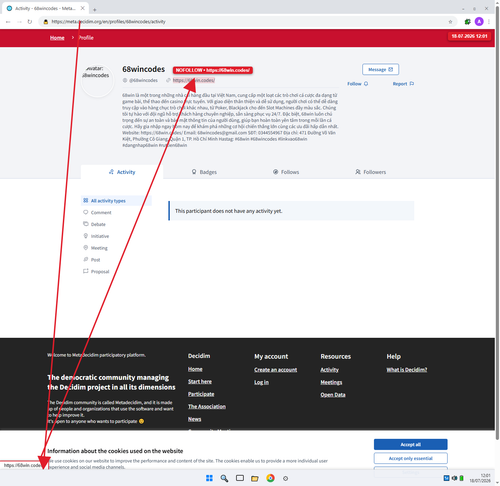Click the Message button

pyautogui.click(x=380, y=69)
